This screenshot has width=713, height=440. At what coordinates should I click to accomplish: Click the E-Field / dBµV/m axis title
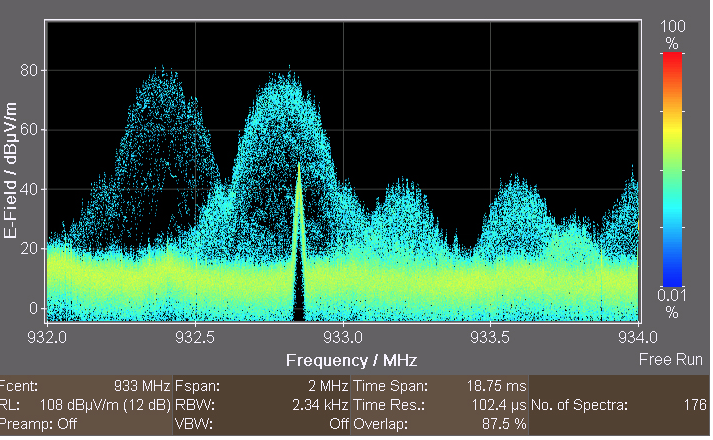[x=10, y=170]
